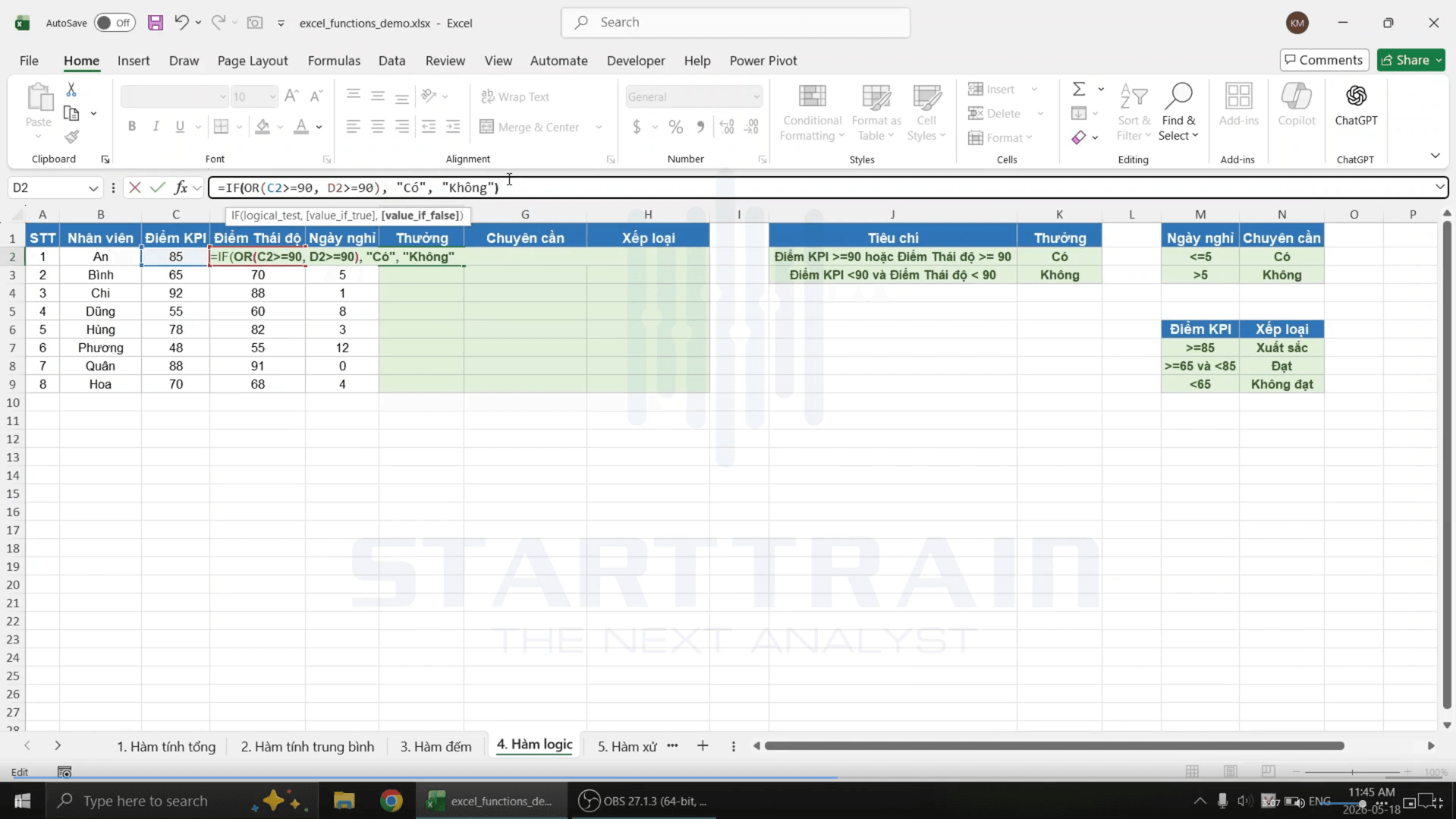
Task: Toggle the macro recording status bar icon
Action: (x=64, y=772)
